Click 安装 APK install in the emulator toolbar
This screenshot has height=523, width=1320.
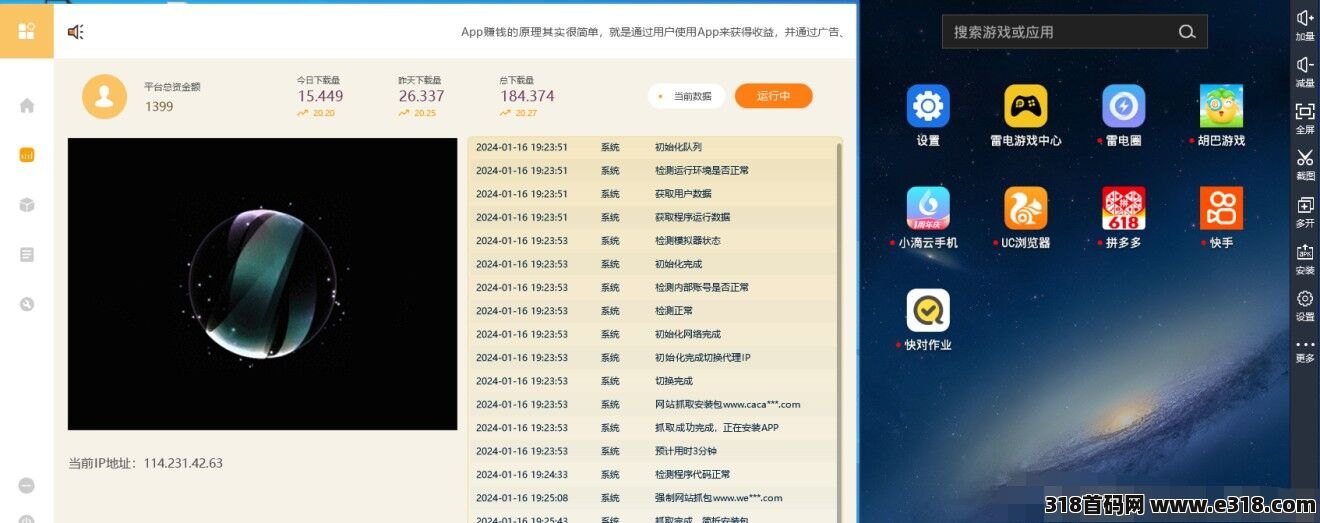[1305, 259]
